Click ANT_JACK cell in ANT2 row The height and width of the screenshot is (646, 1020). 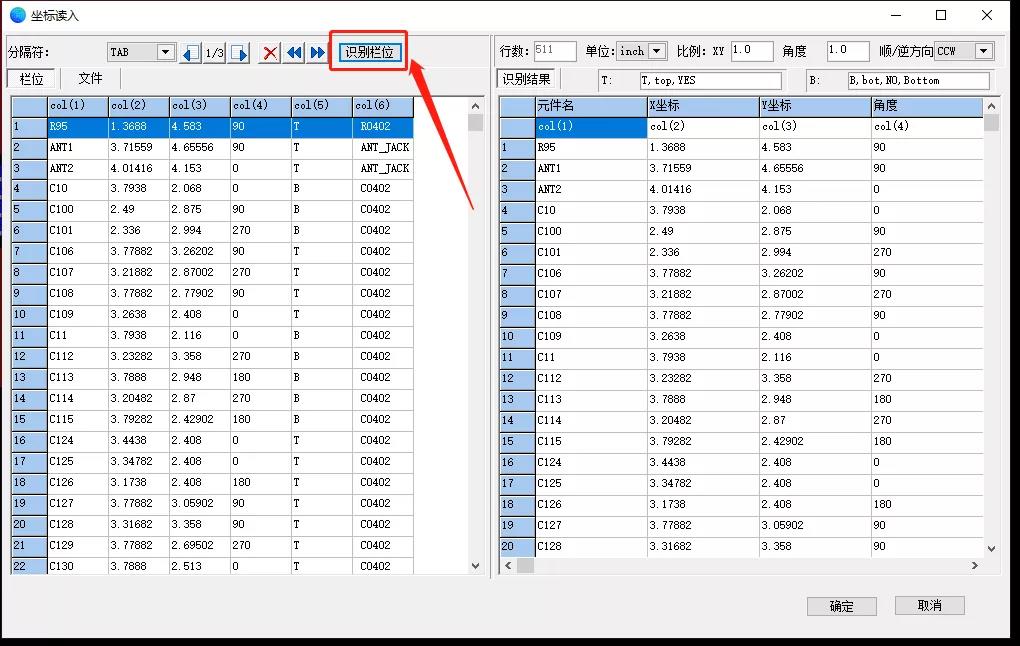click(383, 168)
